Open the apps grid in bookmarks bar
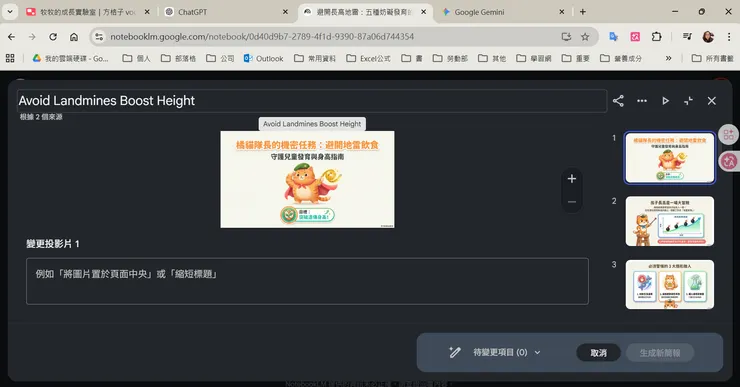Viewport: 740px width, 387px height. click(10, 58)
